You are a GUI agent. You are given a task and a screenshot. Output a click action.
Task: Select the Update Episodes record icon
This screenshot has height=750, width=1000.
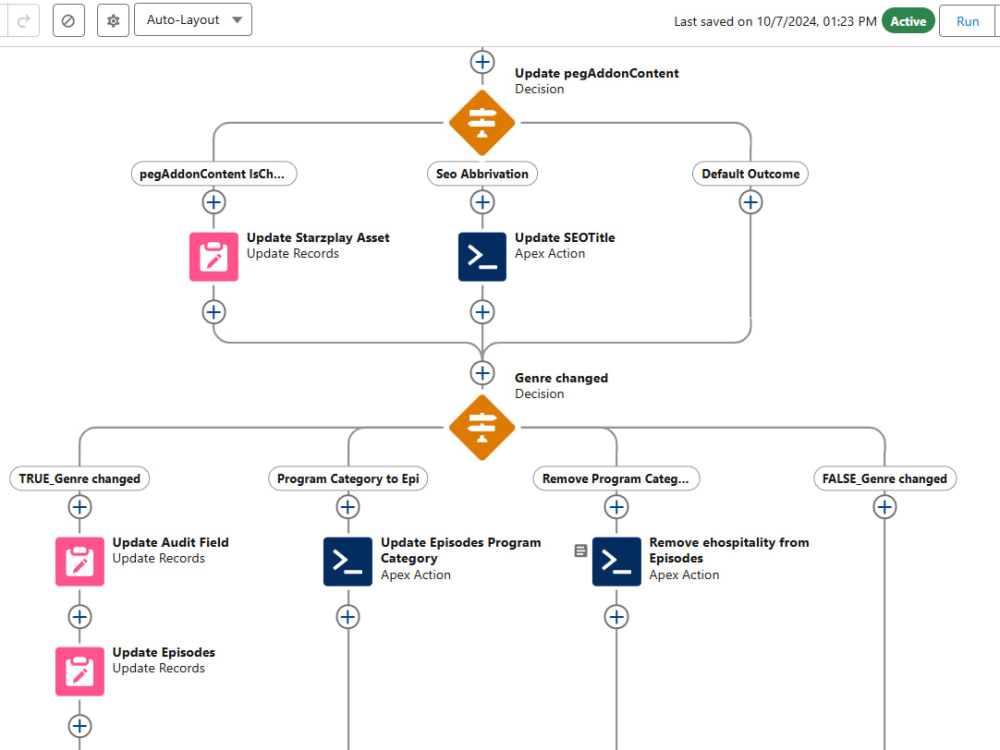point(80,671)
